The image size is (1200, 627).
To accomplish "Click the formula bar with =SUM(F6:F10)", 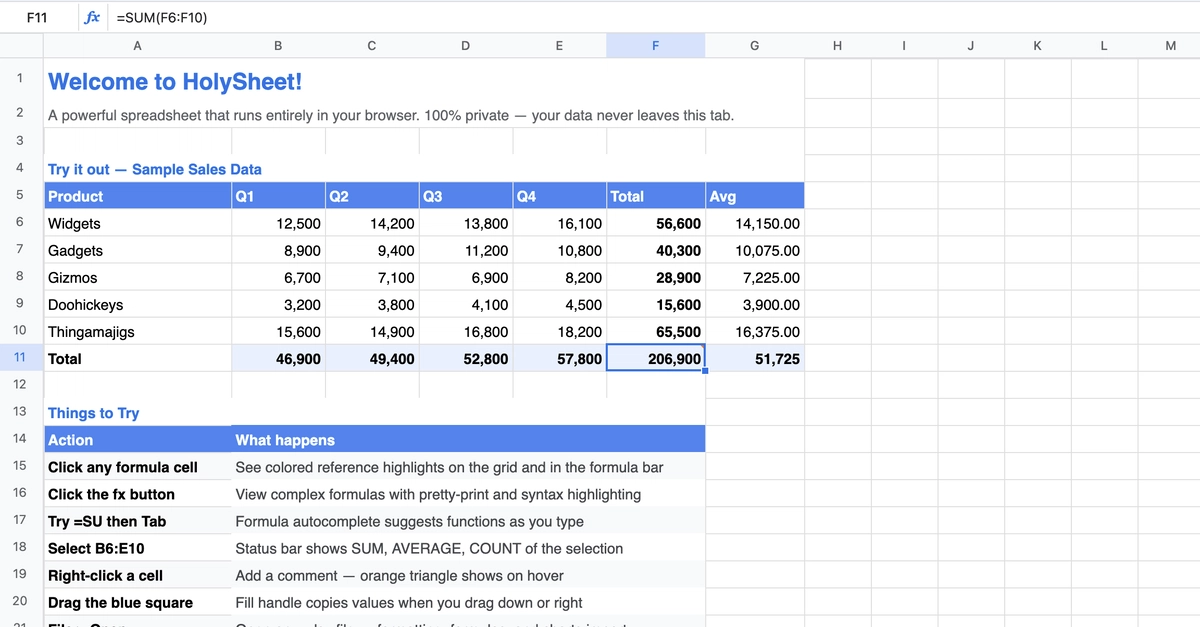I will click(x=655, y=17).
